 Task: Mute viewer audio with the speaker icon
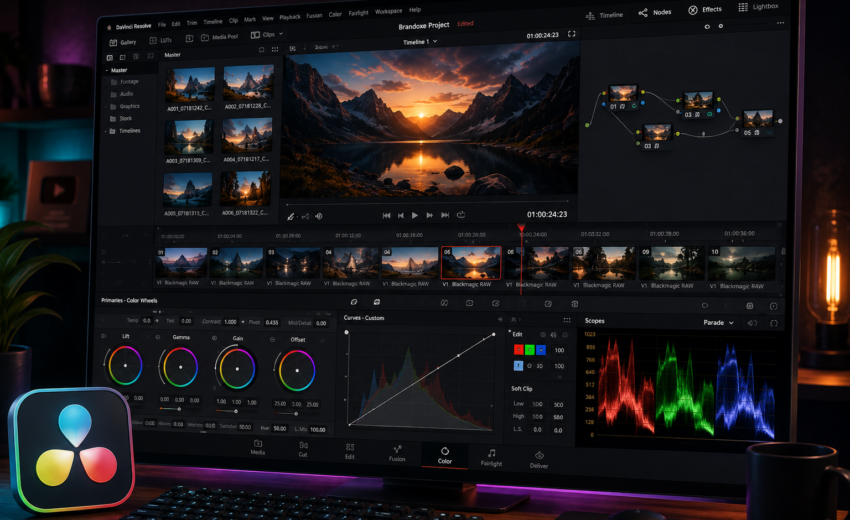coord(319,216)
